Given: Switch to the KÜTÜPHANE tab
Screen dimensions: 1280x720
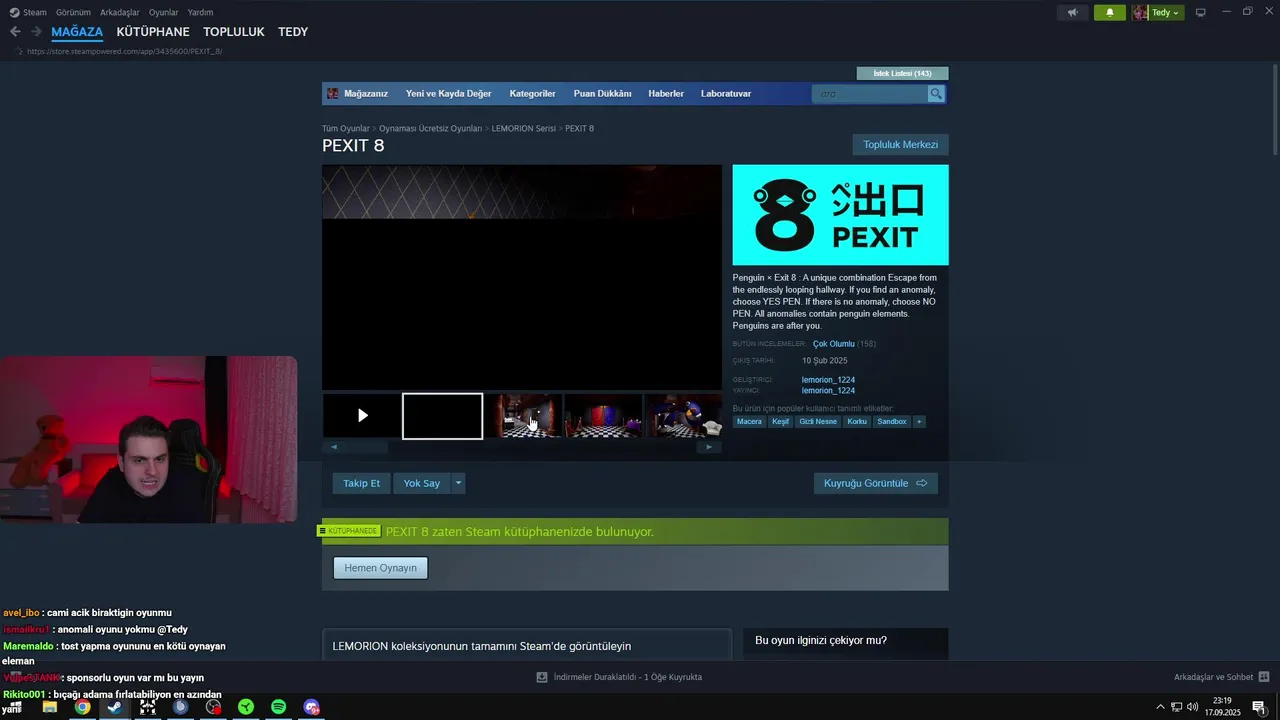Looking at the screenshot, I should (153, 32).
